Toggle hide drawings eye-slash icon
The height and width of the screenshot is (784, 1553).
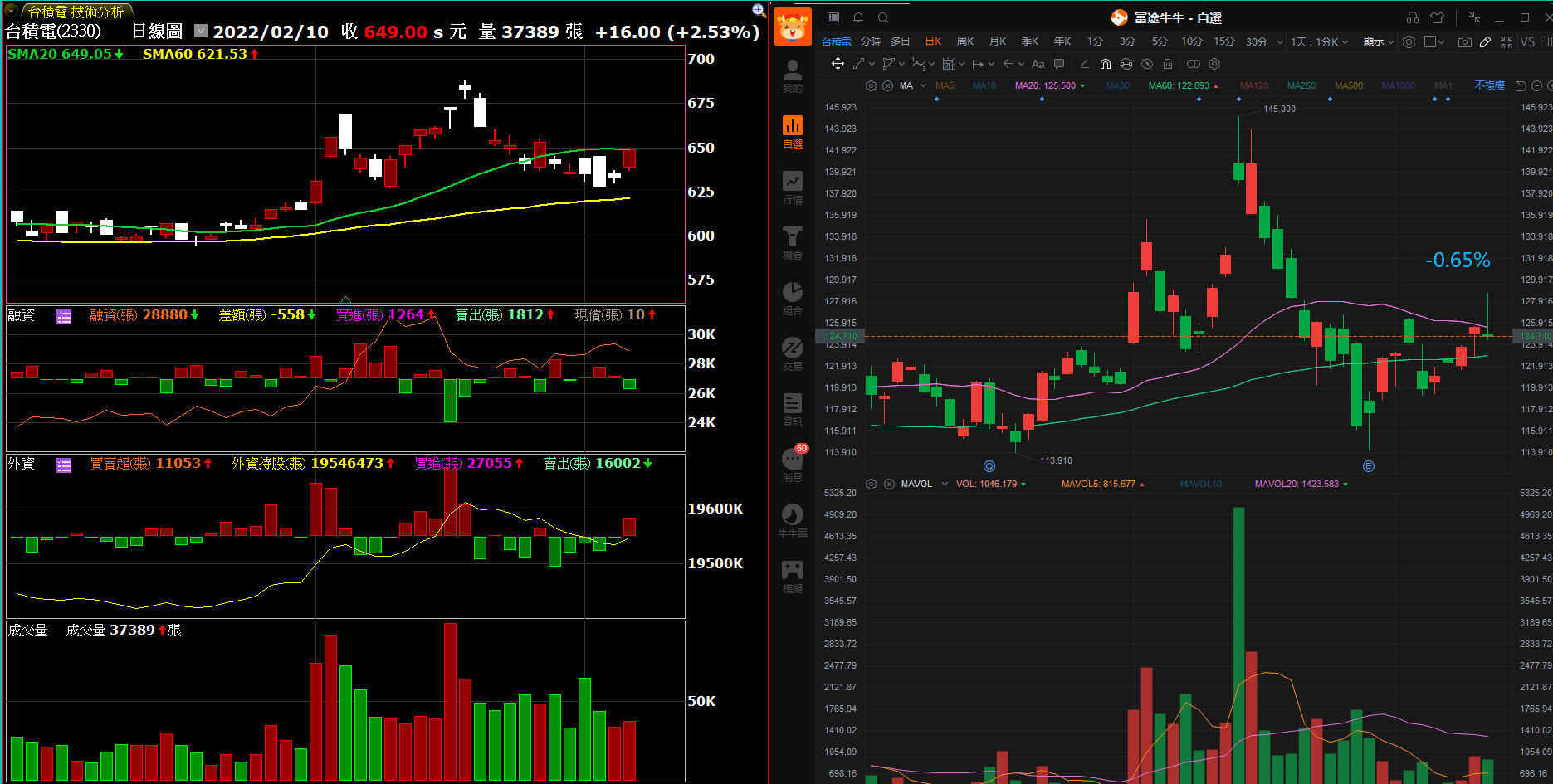click(1147, 64)
